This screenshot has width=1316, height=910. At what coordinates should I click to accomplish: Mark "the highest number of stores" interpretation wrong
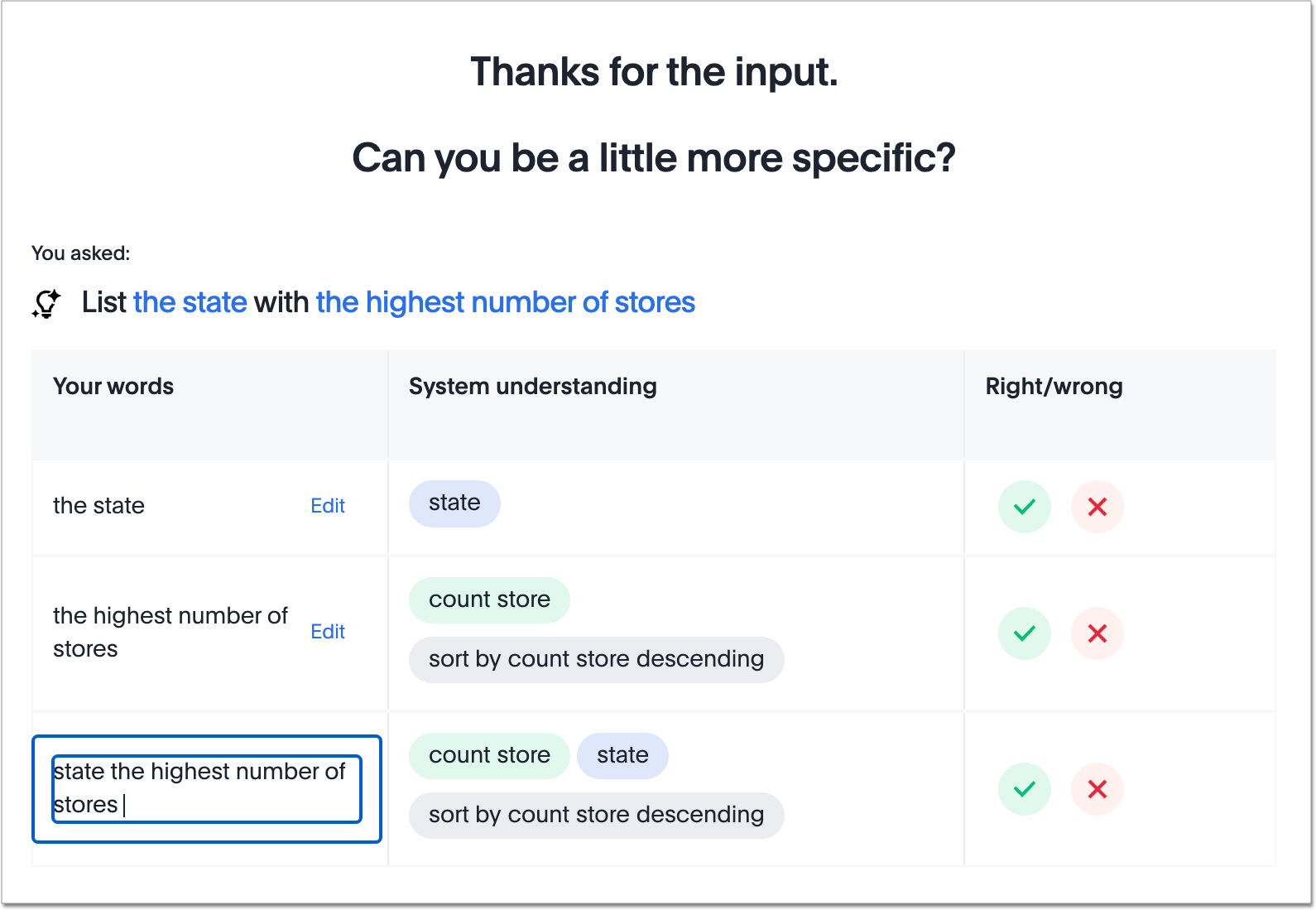pyautogui.click(x=1097, y=633)
